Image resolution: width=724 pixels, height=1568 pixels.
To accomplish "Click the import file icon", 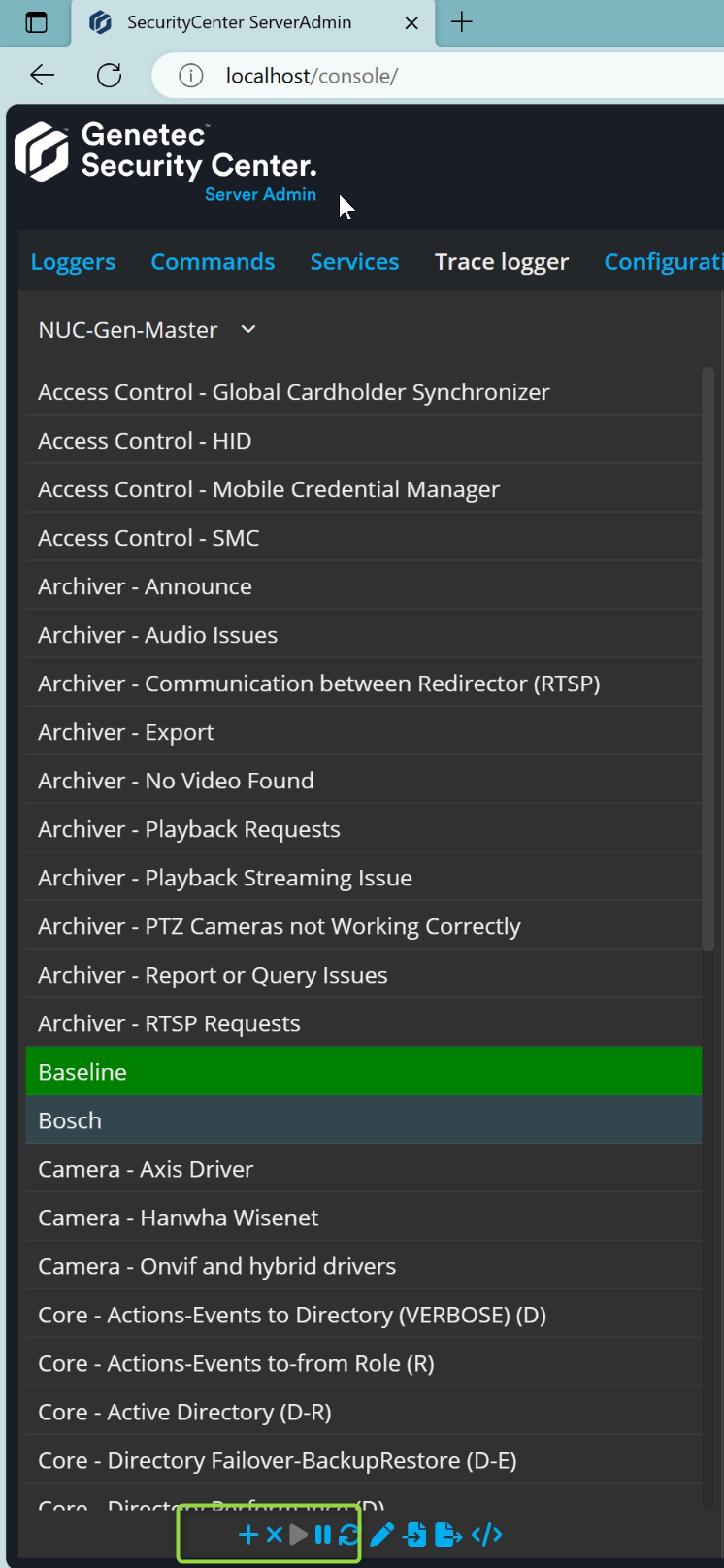I will [415, 1534].
